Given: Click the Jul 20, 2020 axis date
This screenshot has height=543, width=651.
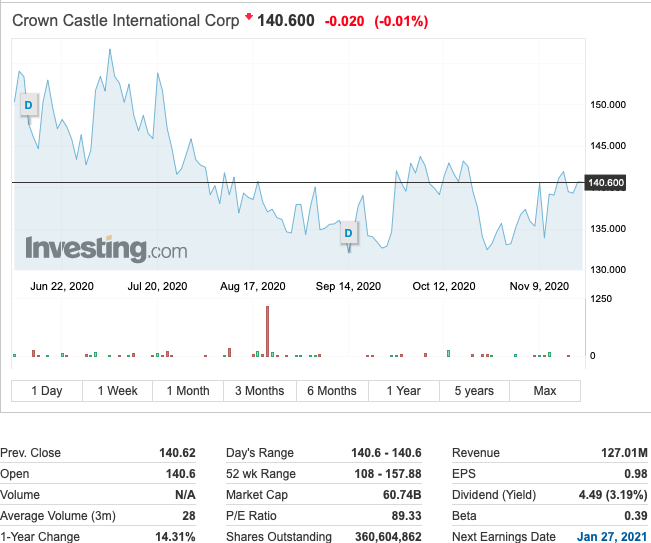Looking at the screenshot, I should [x=157, y=286].
